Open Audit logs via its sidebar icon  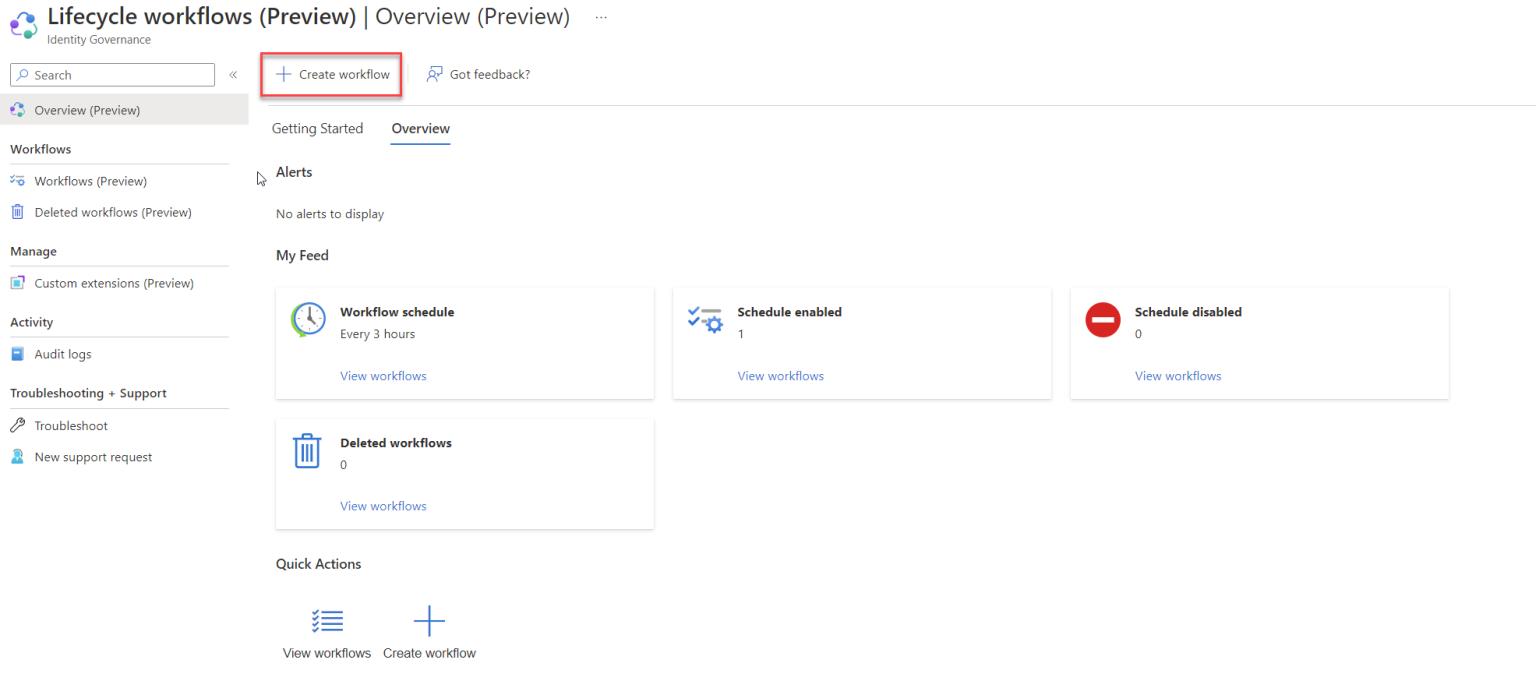pyautogui.click(x=17, y=353)
